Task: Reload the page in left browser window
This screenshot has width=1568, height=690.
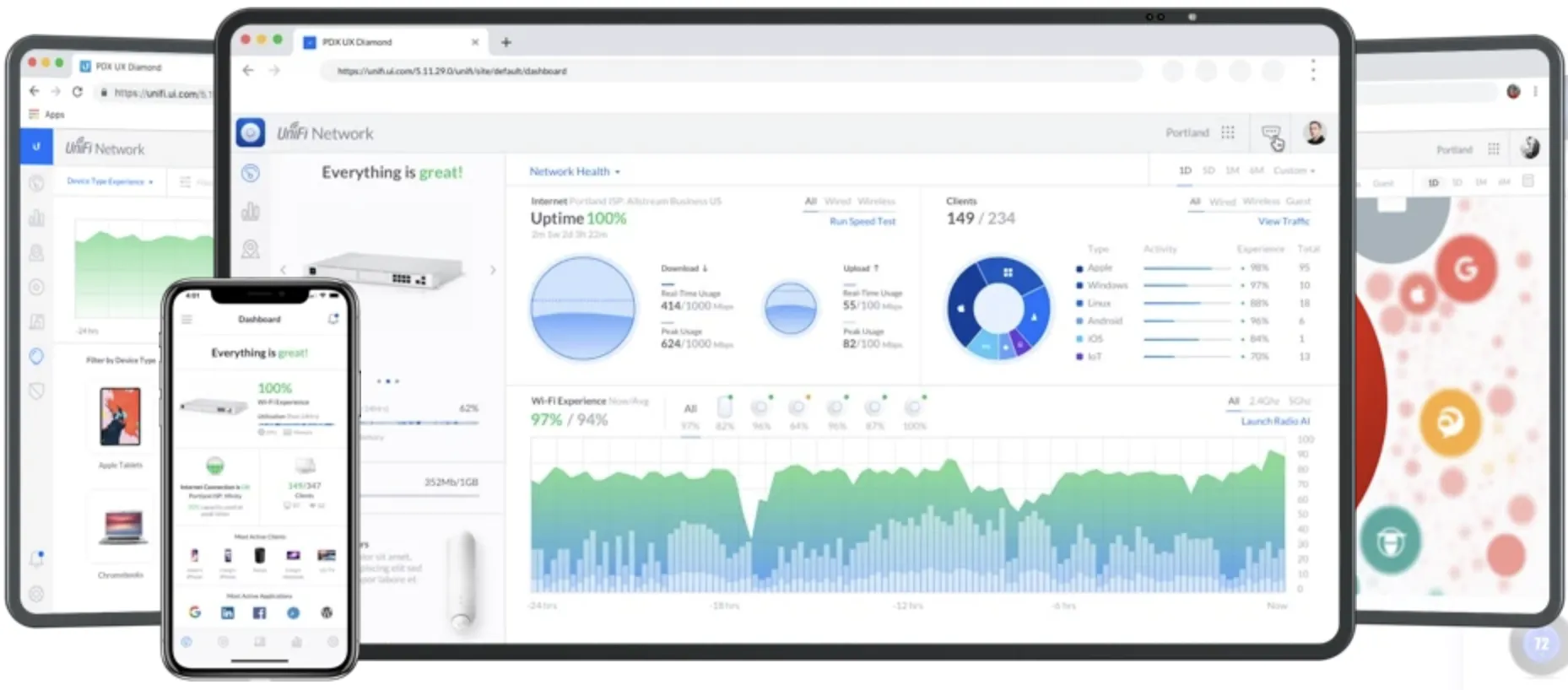Action: click(x=78, y=91)
